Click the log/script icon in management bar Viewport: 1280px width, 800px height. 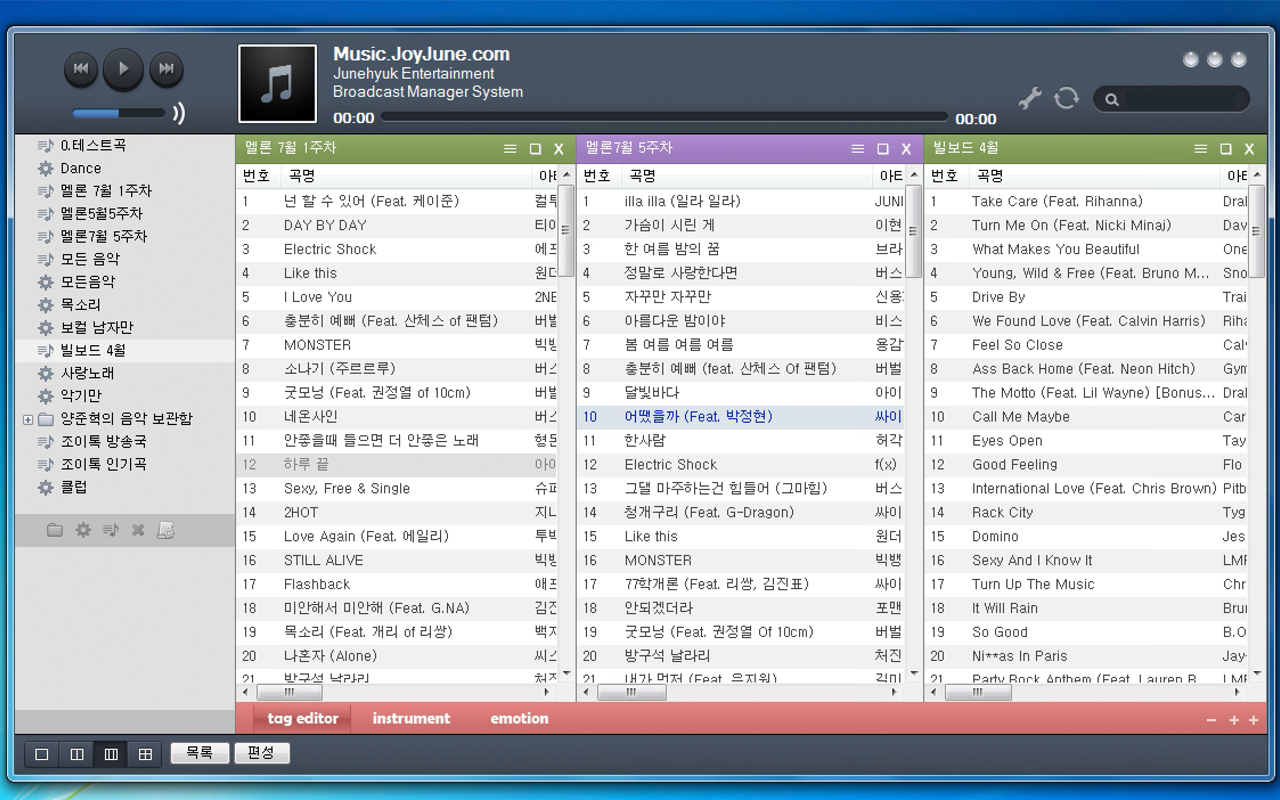coord(166,530)
